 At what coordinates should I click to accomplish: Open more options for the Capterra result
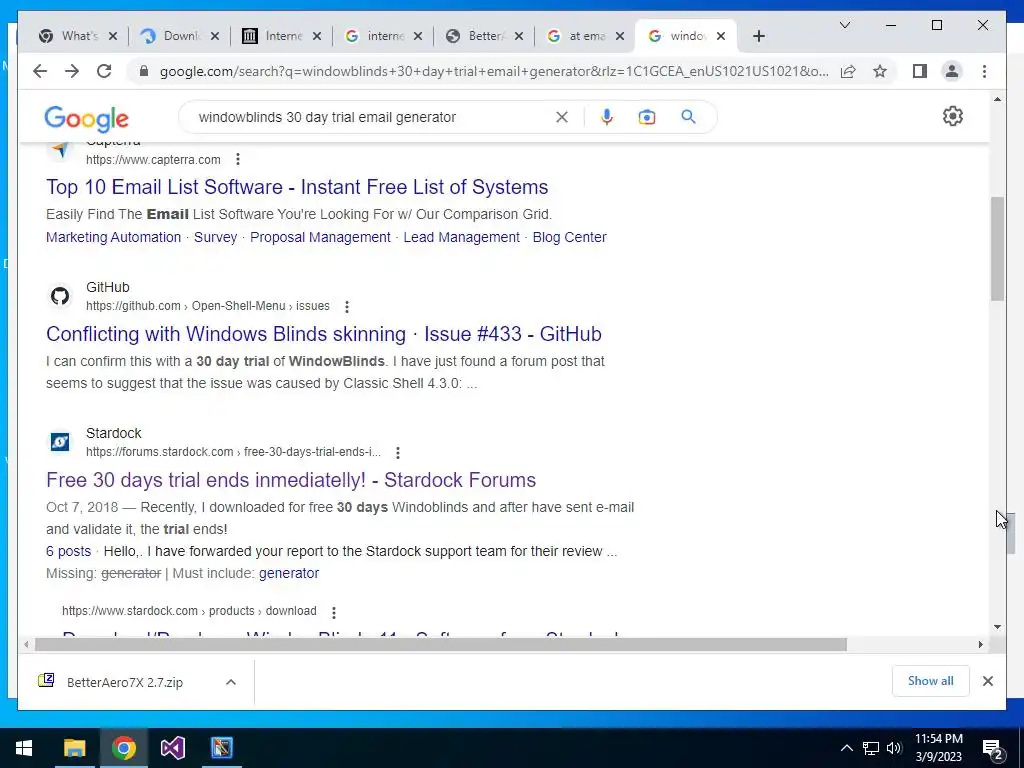tap(238, 159)
